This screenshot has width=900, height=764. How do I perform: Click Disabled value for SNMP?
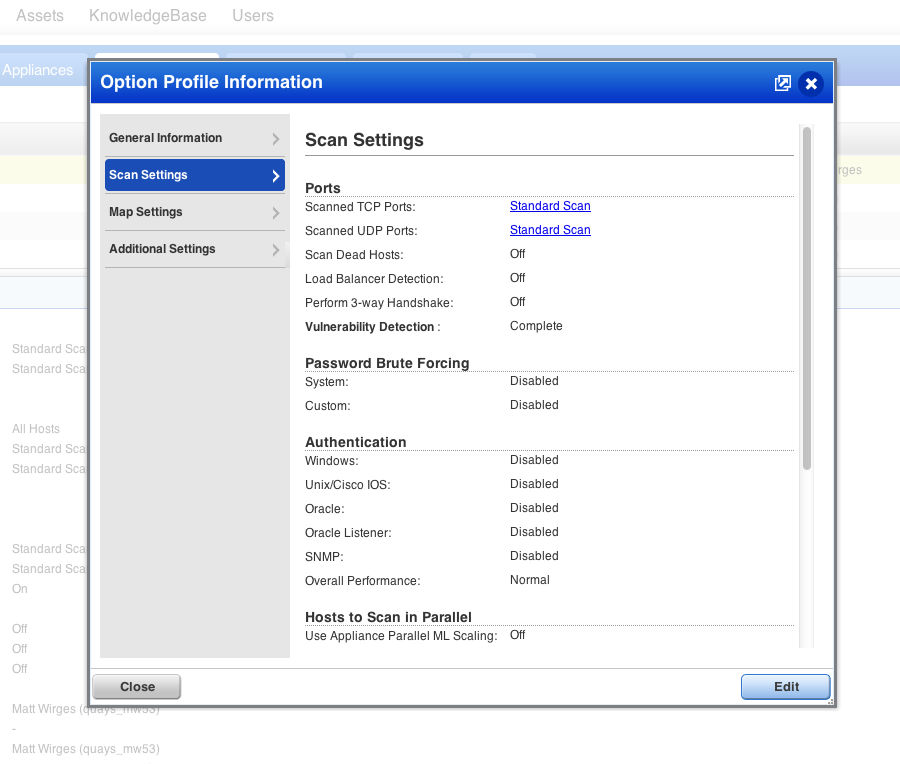click(534, 556)
